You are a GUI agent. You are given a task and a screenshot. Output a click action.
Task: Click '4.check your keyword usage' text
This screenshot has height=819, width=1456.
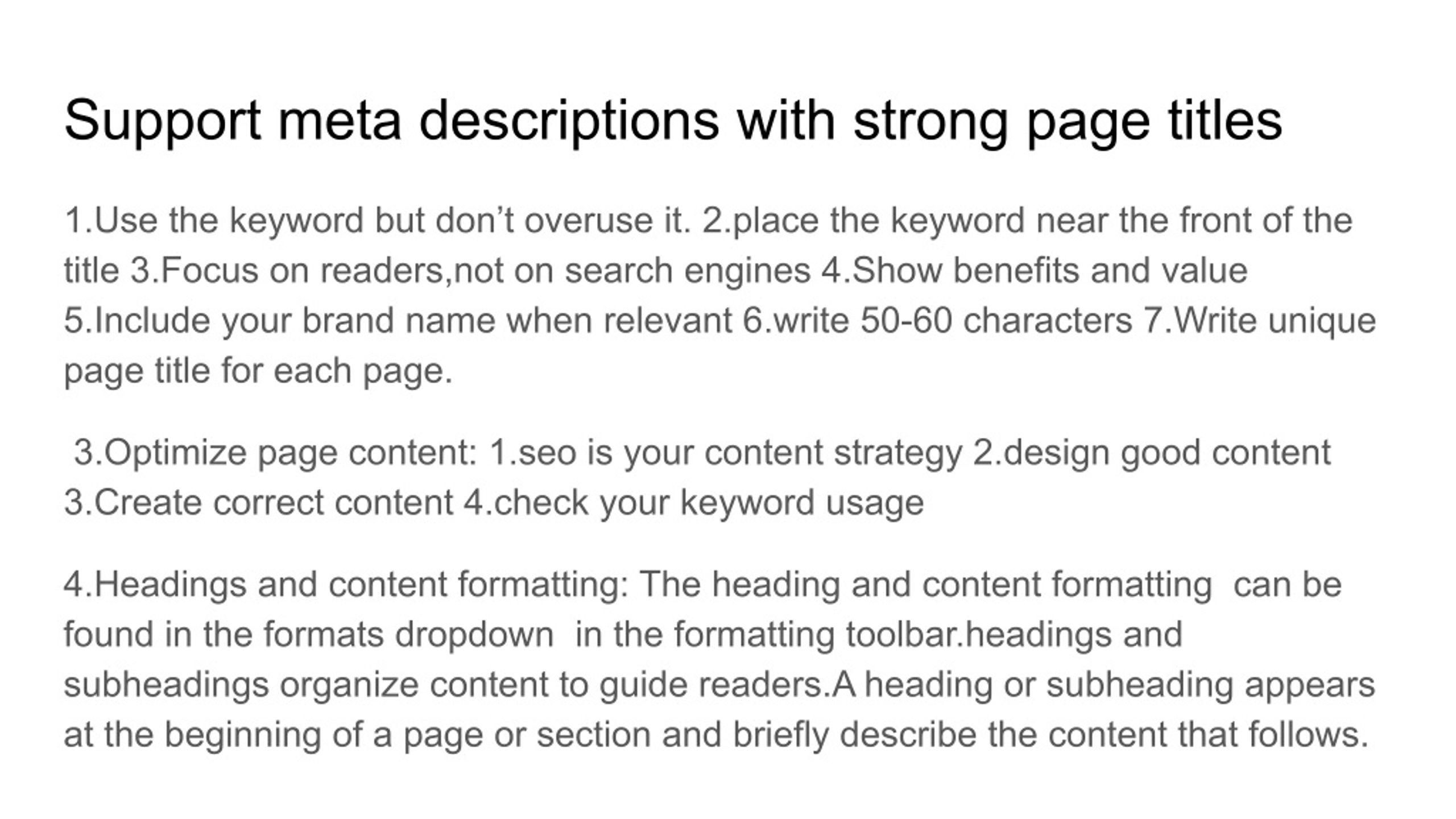(x=694, y=503)
